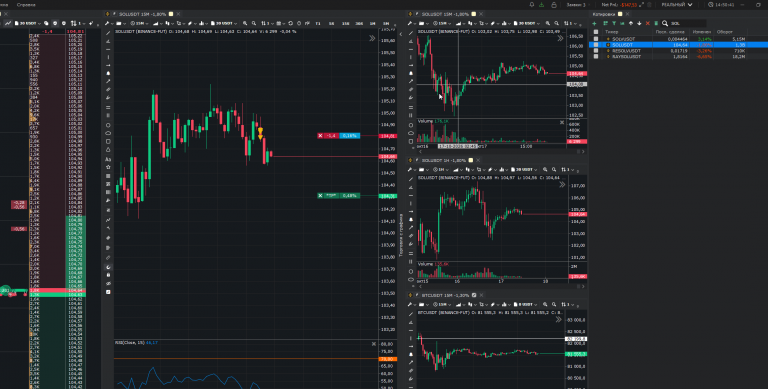The image size is (768, 389).
Task: Toggle the lock drawings tool in main chart
Action: (x=108, y=275)
